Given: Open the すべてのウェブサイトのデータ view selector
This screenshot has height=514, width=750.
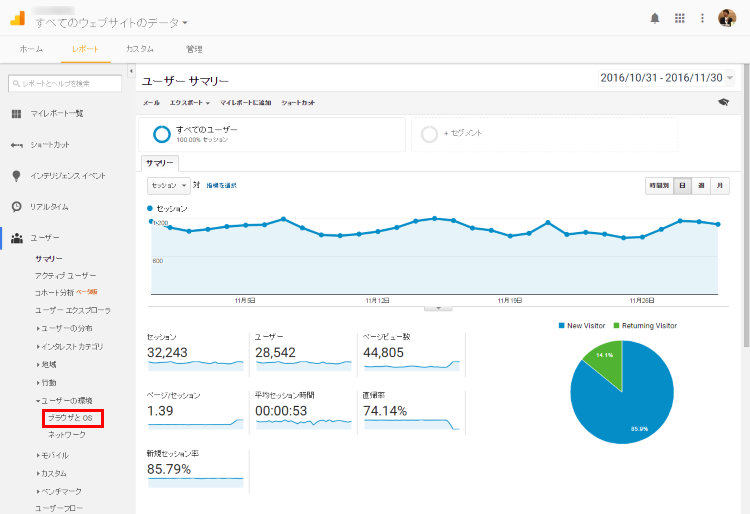Looking at the screenshot, I should 111,22.
